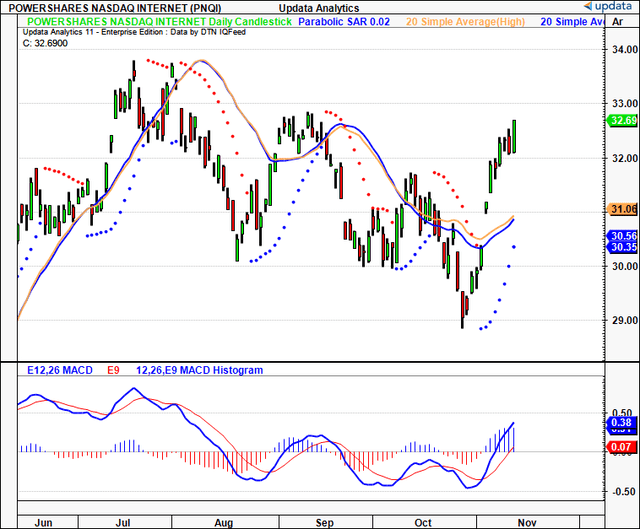Select the red E9 signal legend

[113, 370]
